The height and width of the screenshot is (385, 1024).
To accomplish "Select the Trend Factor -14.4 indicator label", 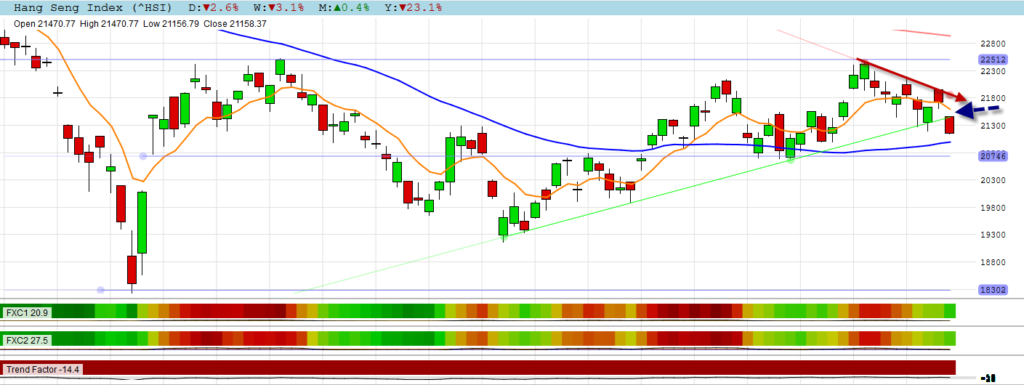I will coord(43,369).
